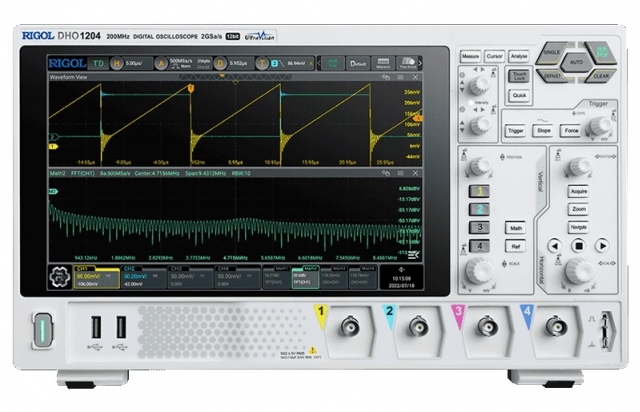Tap the memory position bar above waveform
Image resolution: width=640 pixels, height=412 pixels.
pos(236,77)
